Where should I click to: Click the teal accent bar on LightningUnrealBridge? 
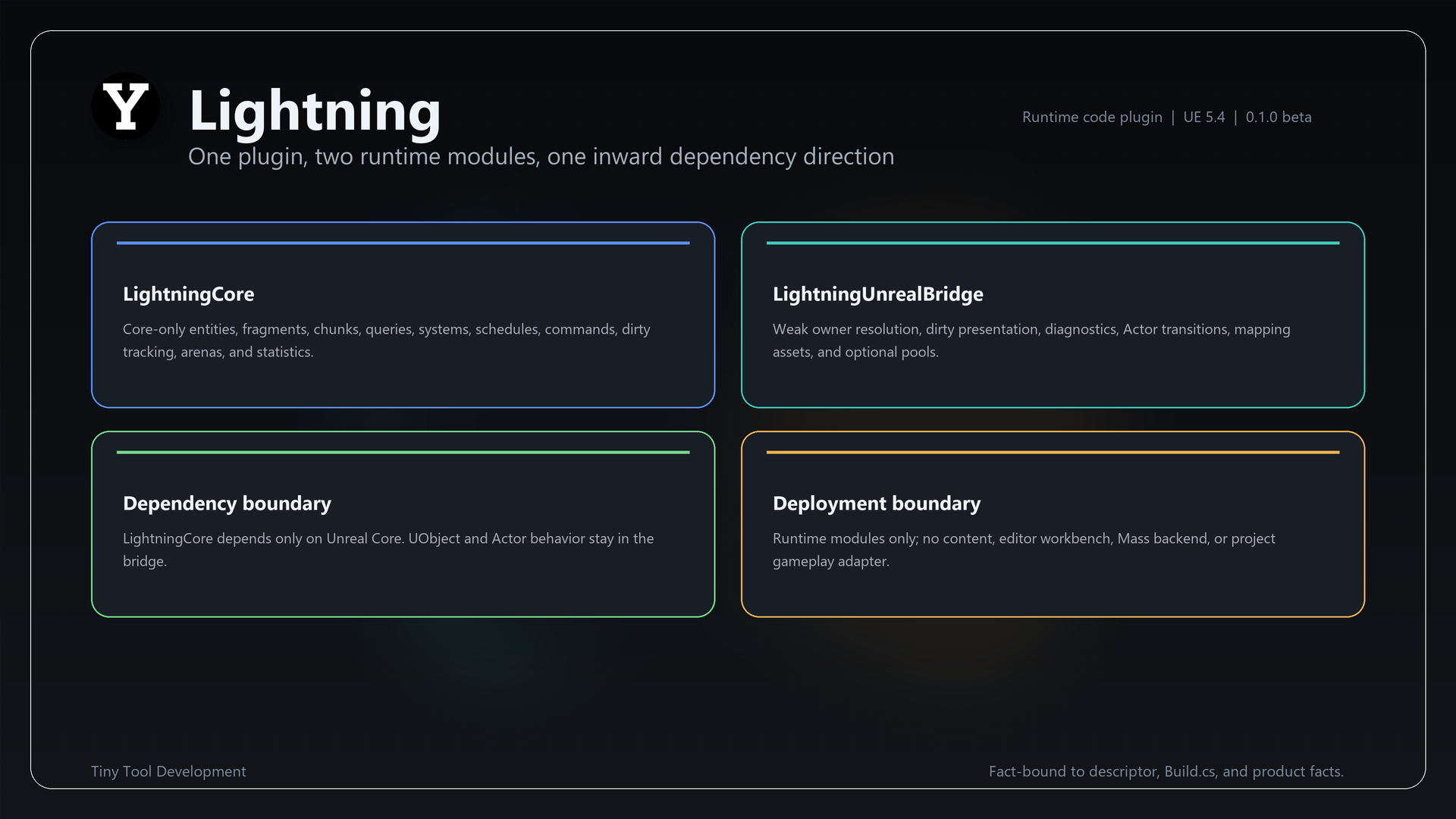click(x=1053, y=243)
